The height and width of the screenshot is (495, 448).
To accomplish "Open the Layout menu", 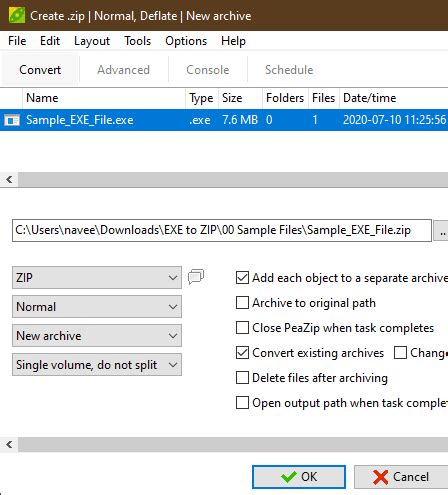I will pyautogui.click(x=92, y=41).
